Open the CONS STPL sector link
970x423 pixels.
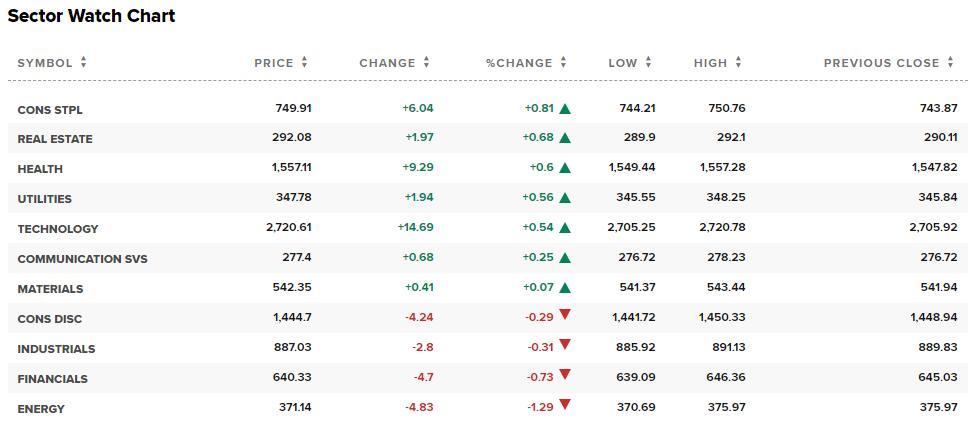50,110
